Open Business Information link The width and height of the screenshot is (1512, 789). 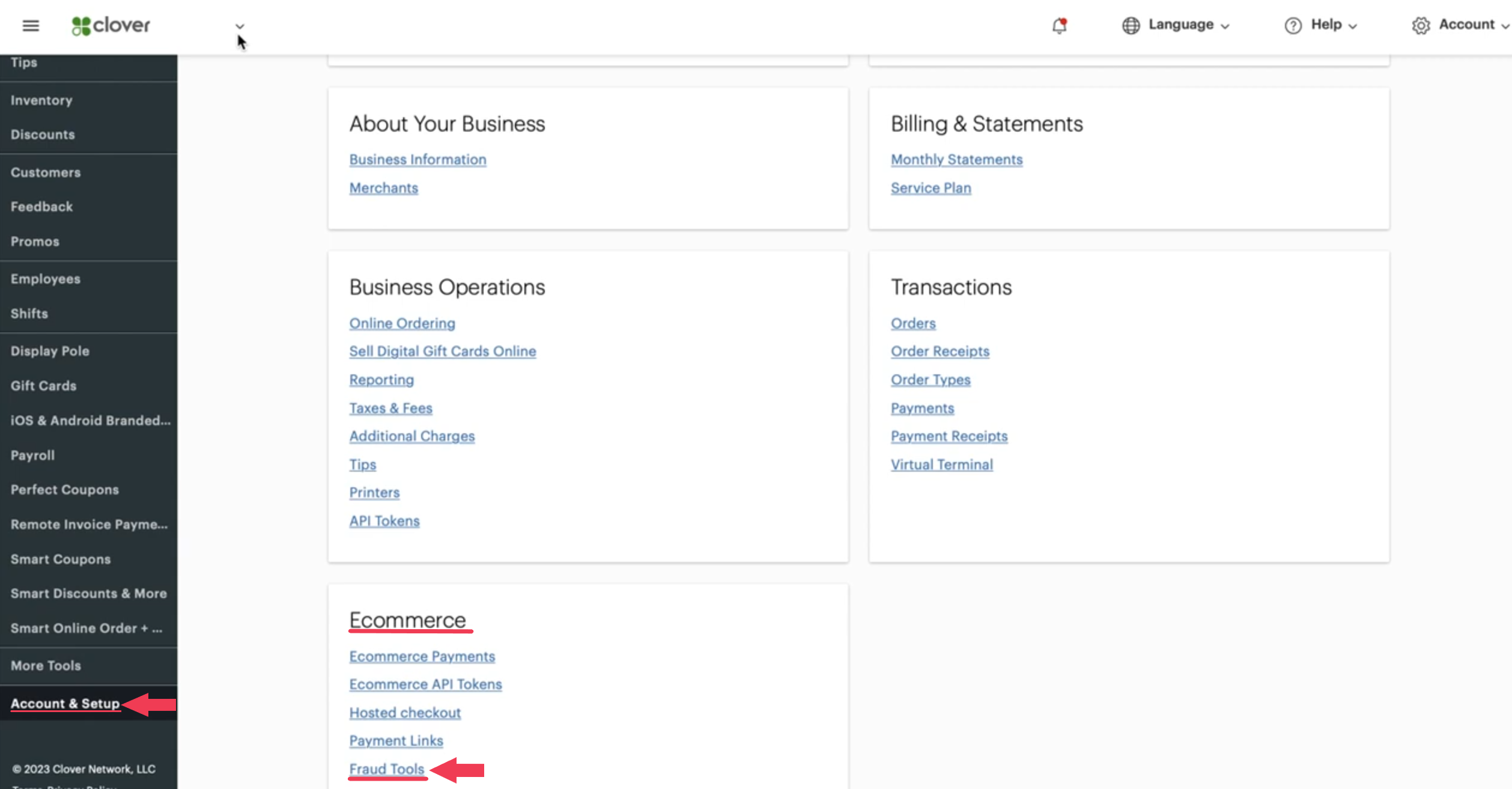417,159
